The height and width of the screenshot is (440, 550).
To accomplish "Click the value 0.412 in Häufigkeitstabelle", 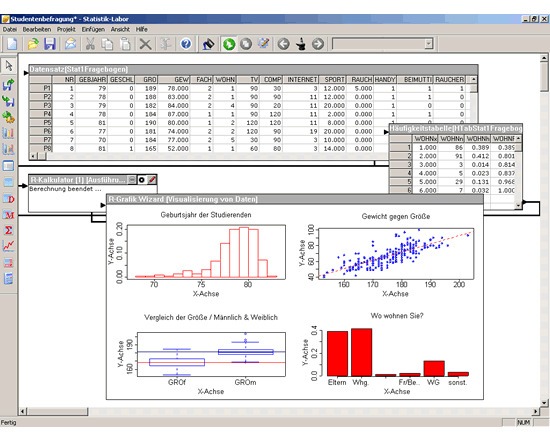I will 478,156.
